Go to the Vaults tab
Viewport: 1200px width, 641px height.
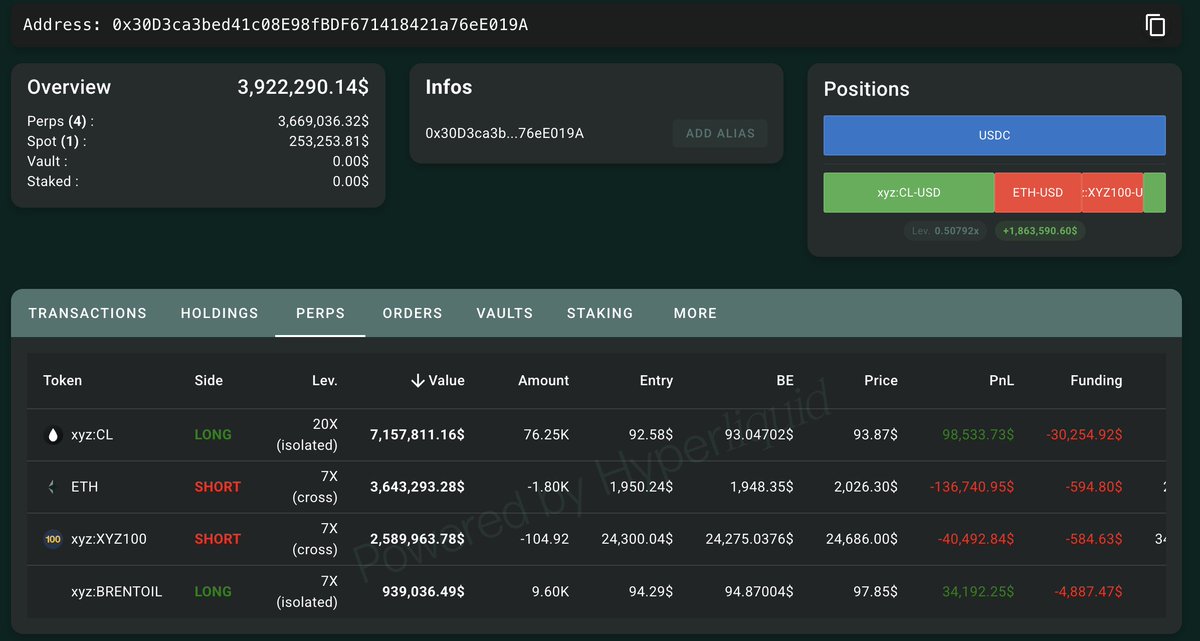coord(504,313)
